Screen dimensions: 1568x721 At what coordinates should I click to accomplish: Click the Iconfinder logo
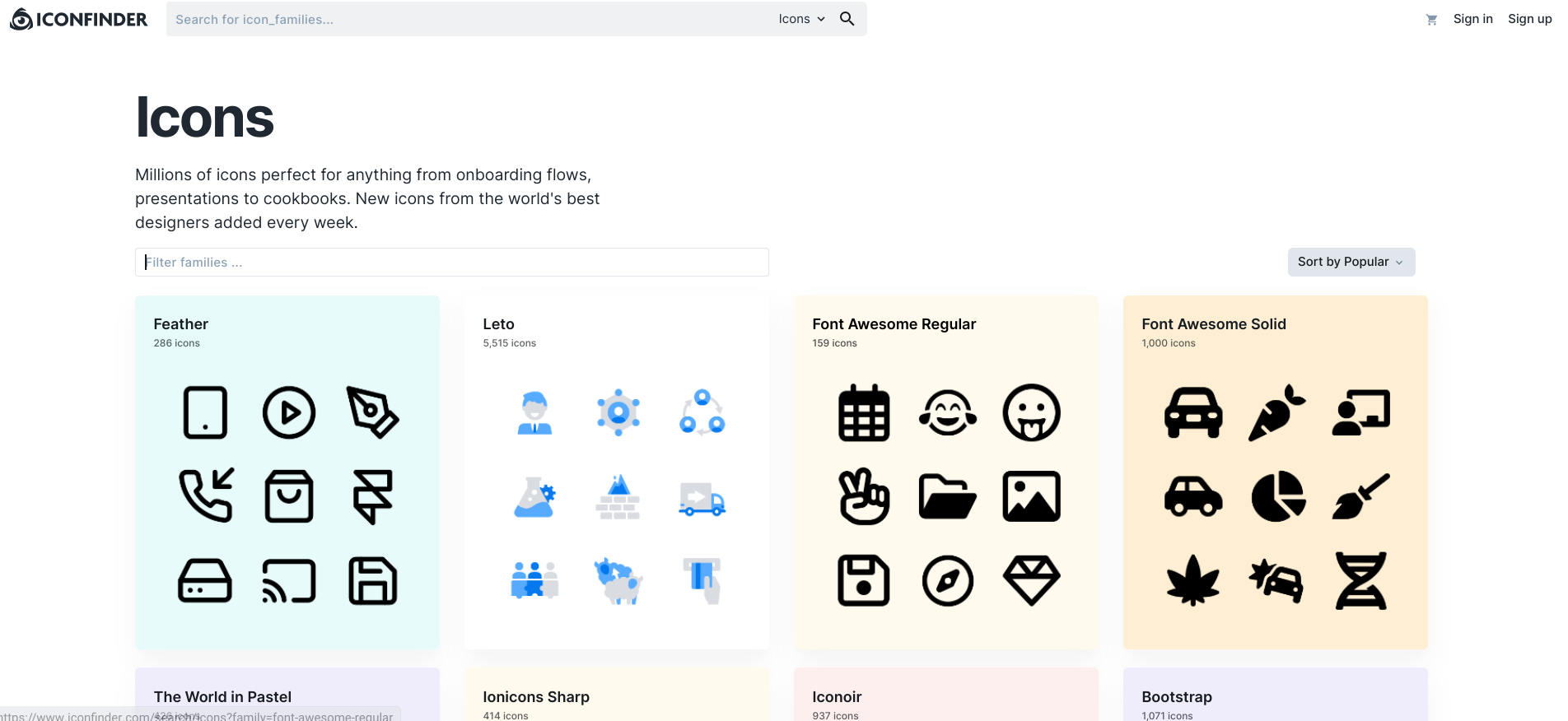click(x=79, y=19)
